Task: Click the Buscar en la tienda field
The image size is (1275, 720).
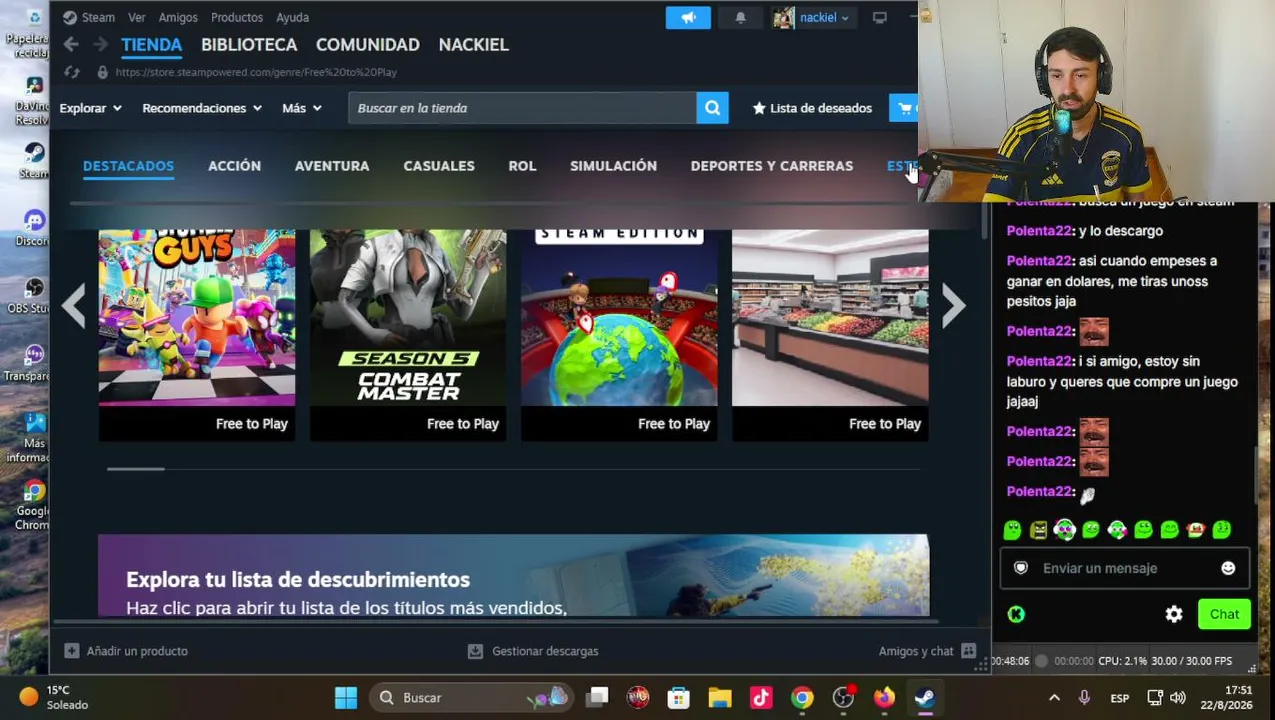Action: 522,108
